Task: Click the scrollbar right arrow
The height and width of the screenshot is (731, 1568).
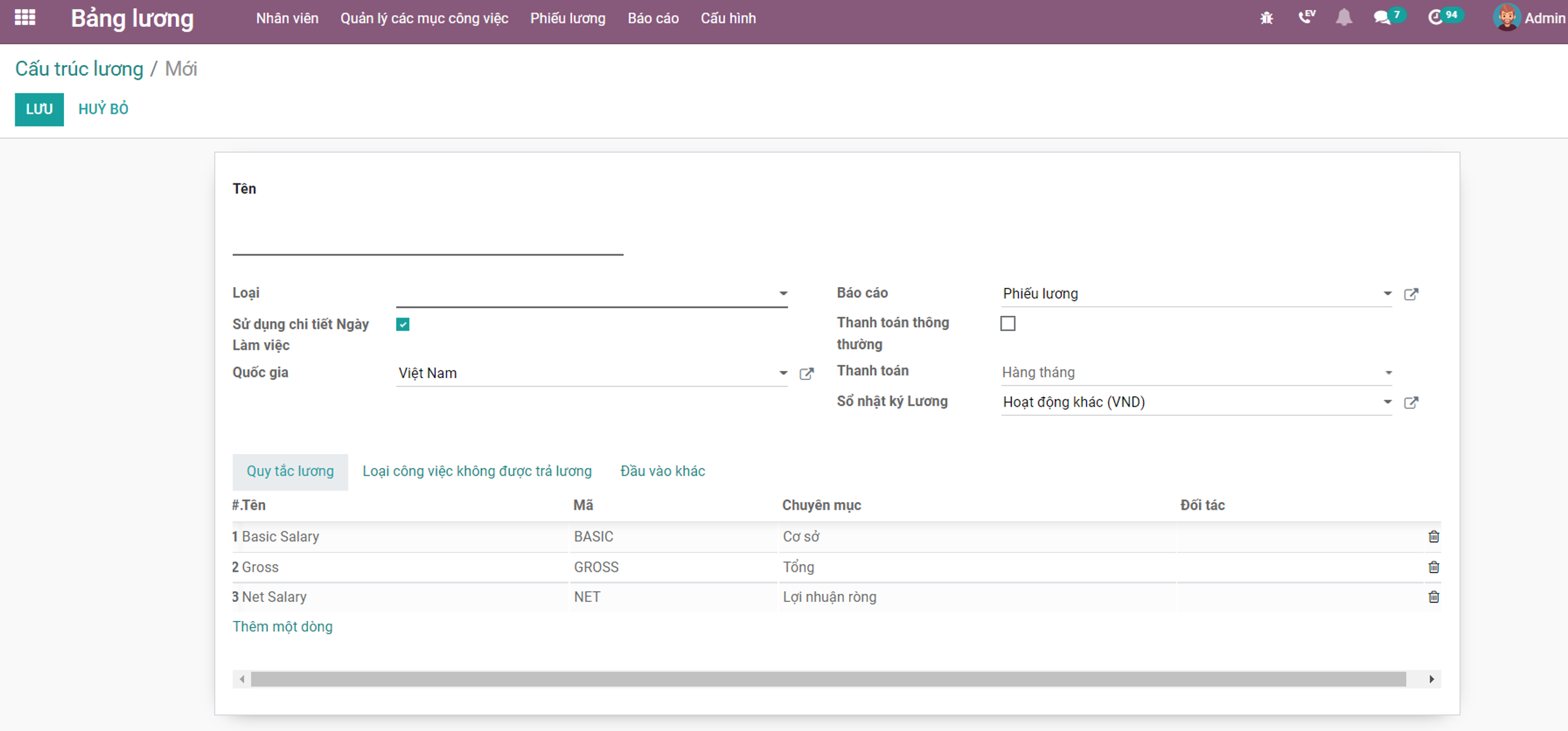Action: 1431,679
